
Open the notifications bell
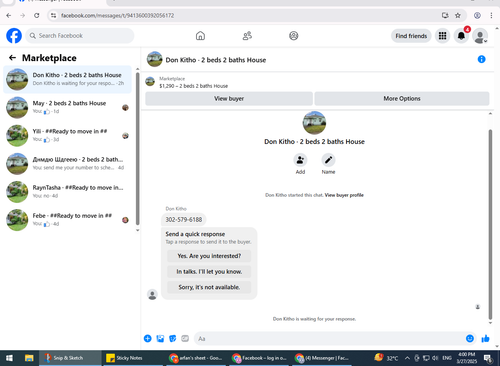tap(461, 36)
